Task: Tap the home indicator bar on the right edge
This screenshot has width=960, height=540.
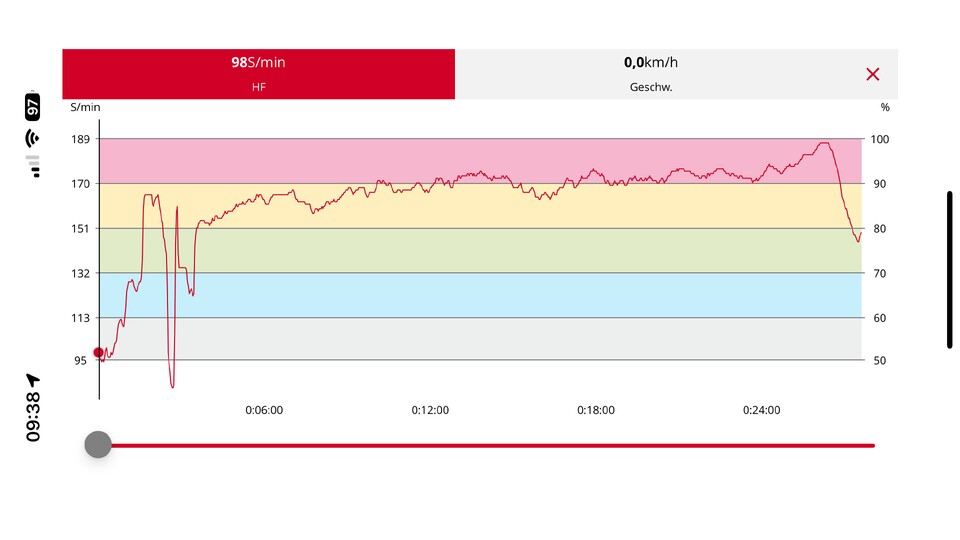Action: (949, 270)
